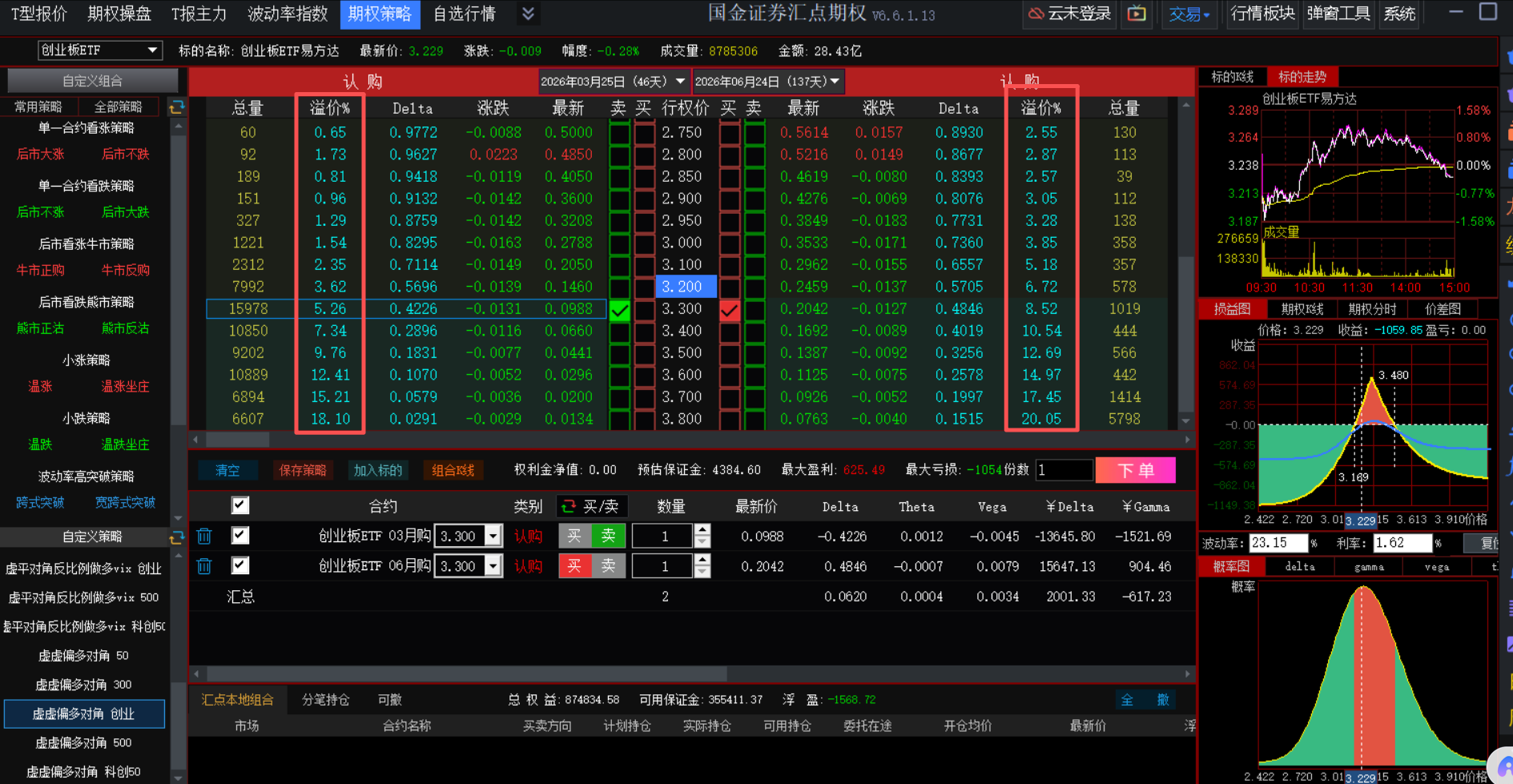Viewport: 1513px width, 784px height.
Task: Tick the March buy box at strike 3.000
Action: [x=645, y=243]
